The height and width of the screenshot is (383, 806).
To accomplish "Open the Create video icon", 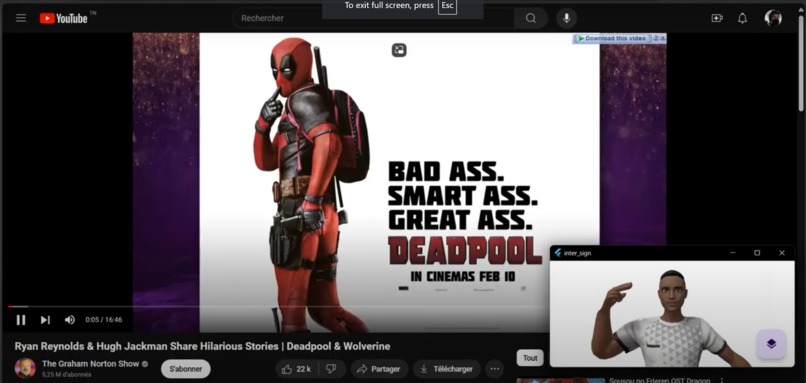I will 717,19.
